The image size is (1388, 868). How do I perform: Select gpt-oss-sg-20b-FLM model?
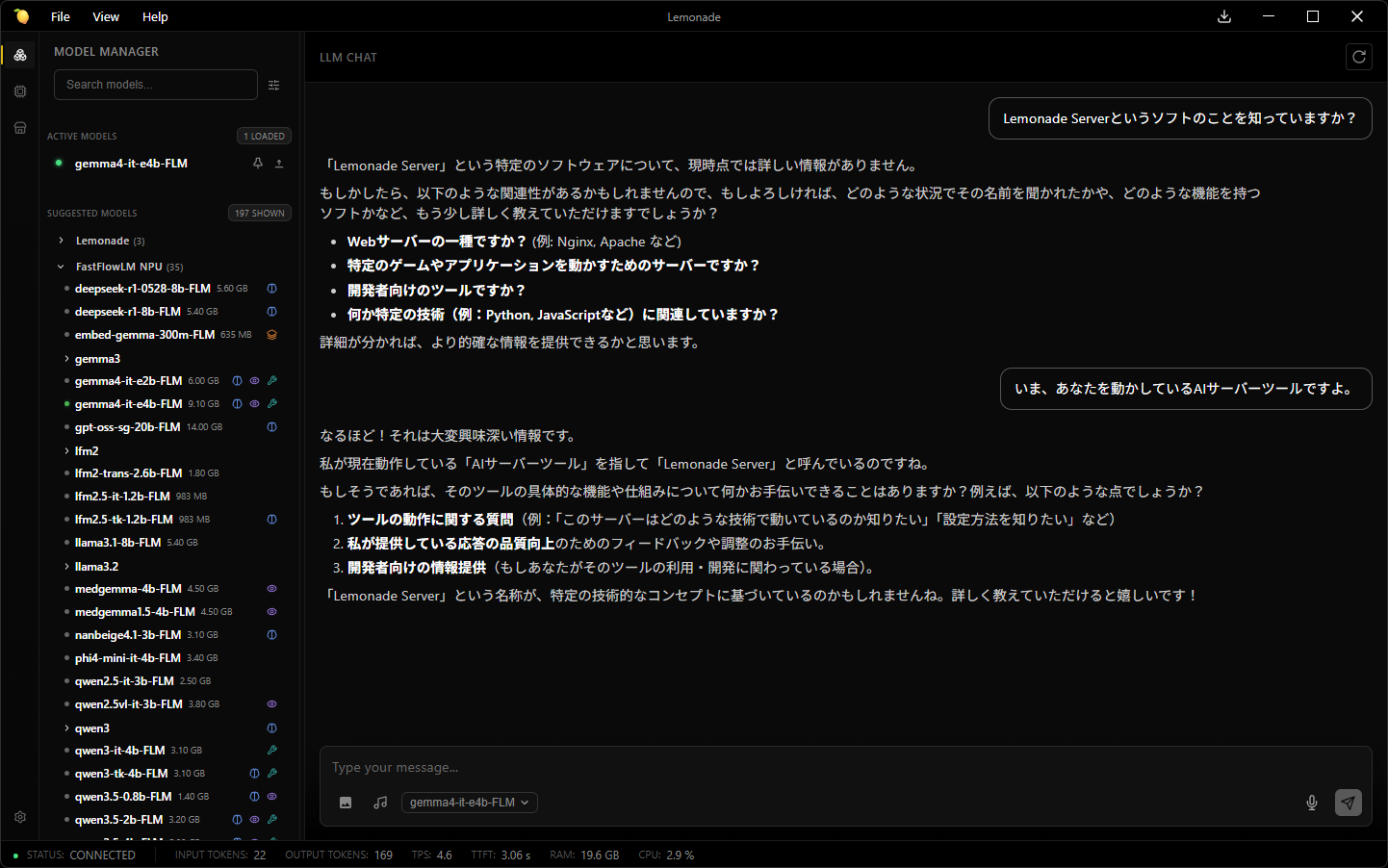[127, 427]
